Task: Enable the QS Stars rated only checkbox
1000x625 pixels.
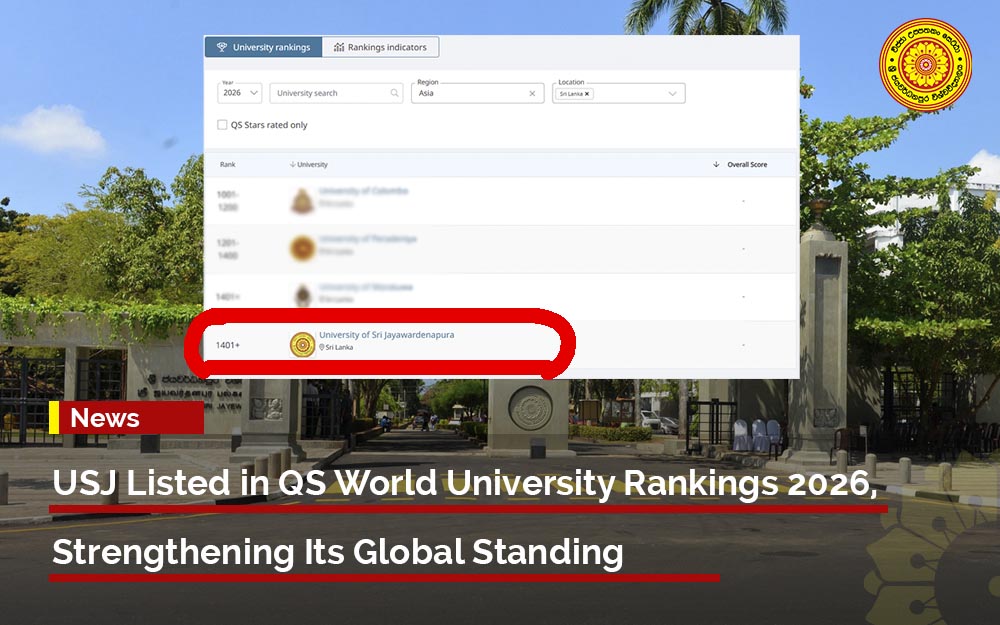Action: pos(222,125)
